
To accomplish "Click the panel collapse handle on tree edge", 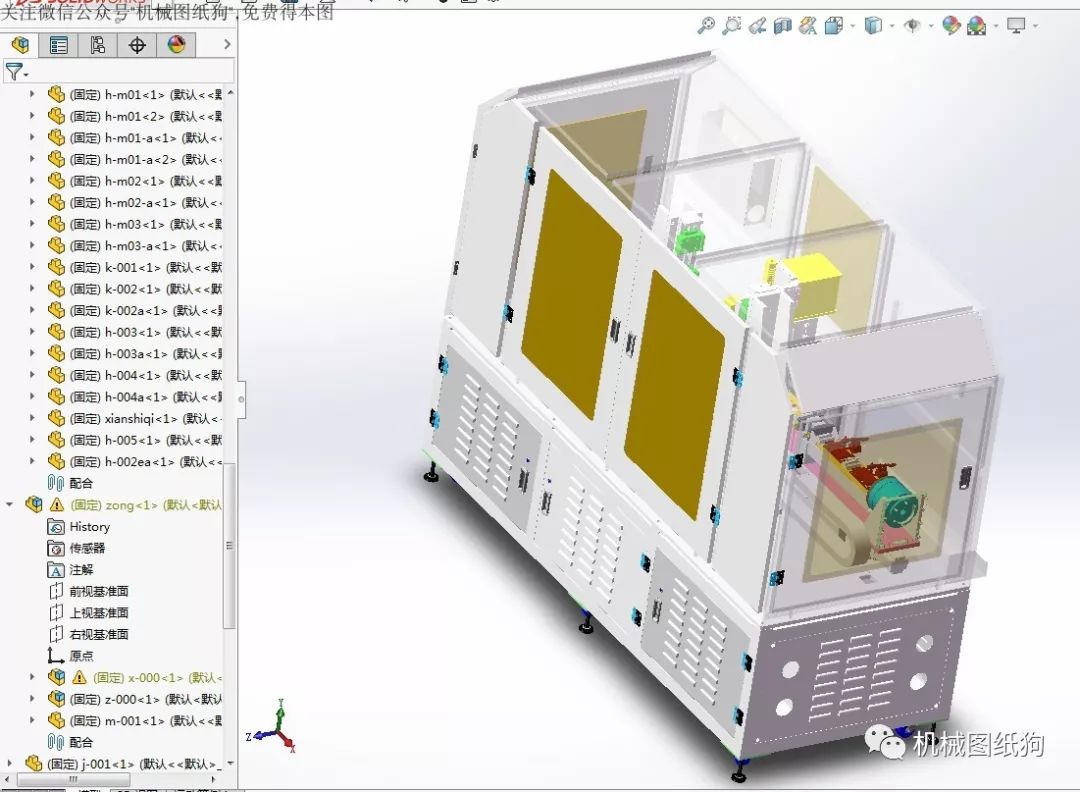I will pos(241,399).
